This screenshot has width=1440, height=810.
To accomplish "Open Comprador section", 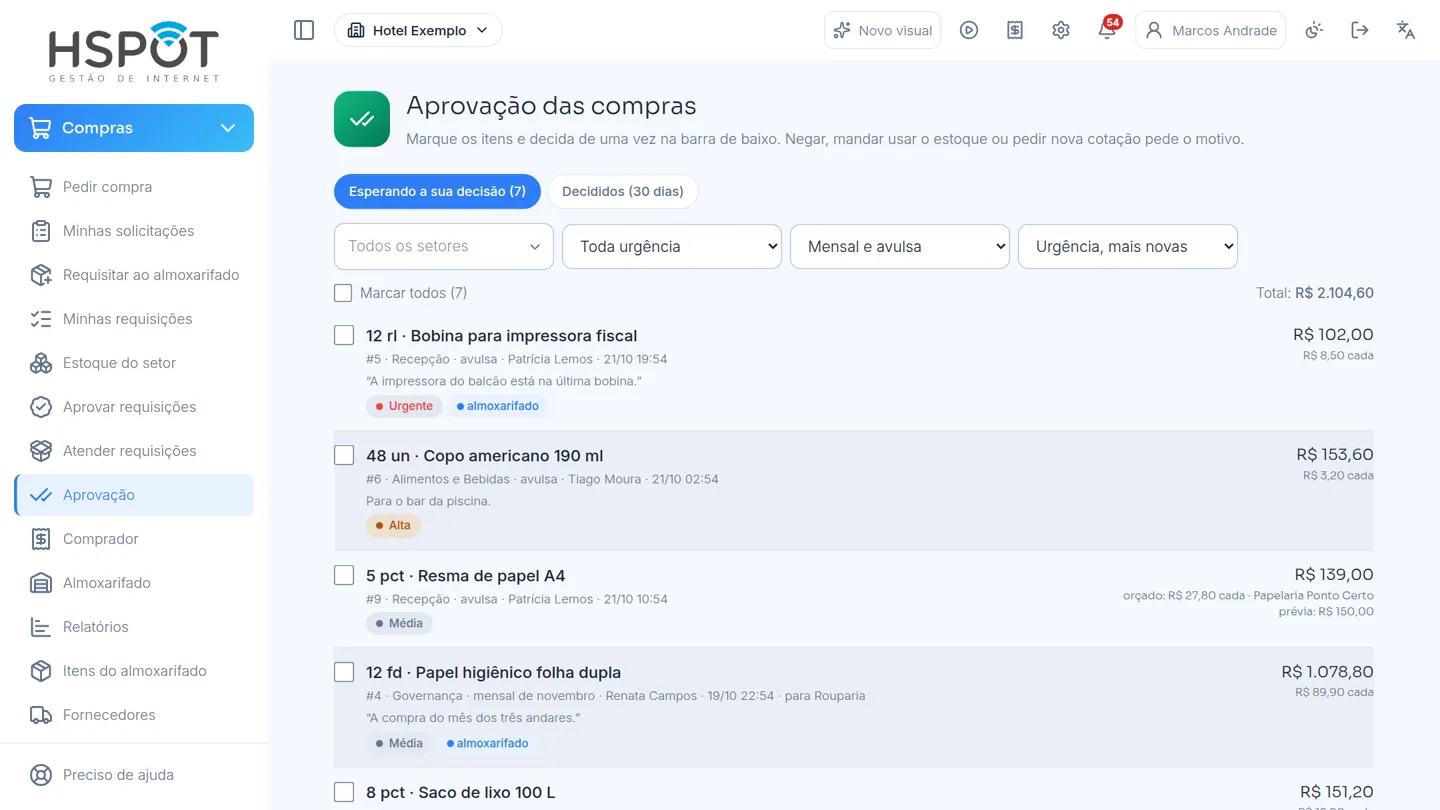I will coord(134,539).
